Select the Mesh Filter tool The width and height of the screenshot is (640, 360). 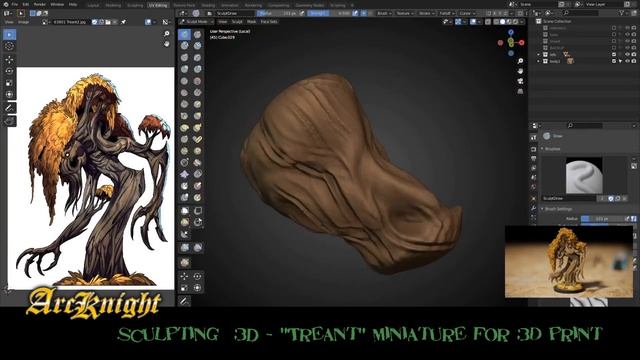(184, 247)
